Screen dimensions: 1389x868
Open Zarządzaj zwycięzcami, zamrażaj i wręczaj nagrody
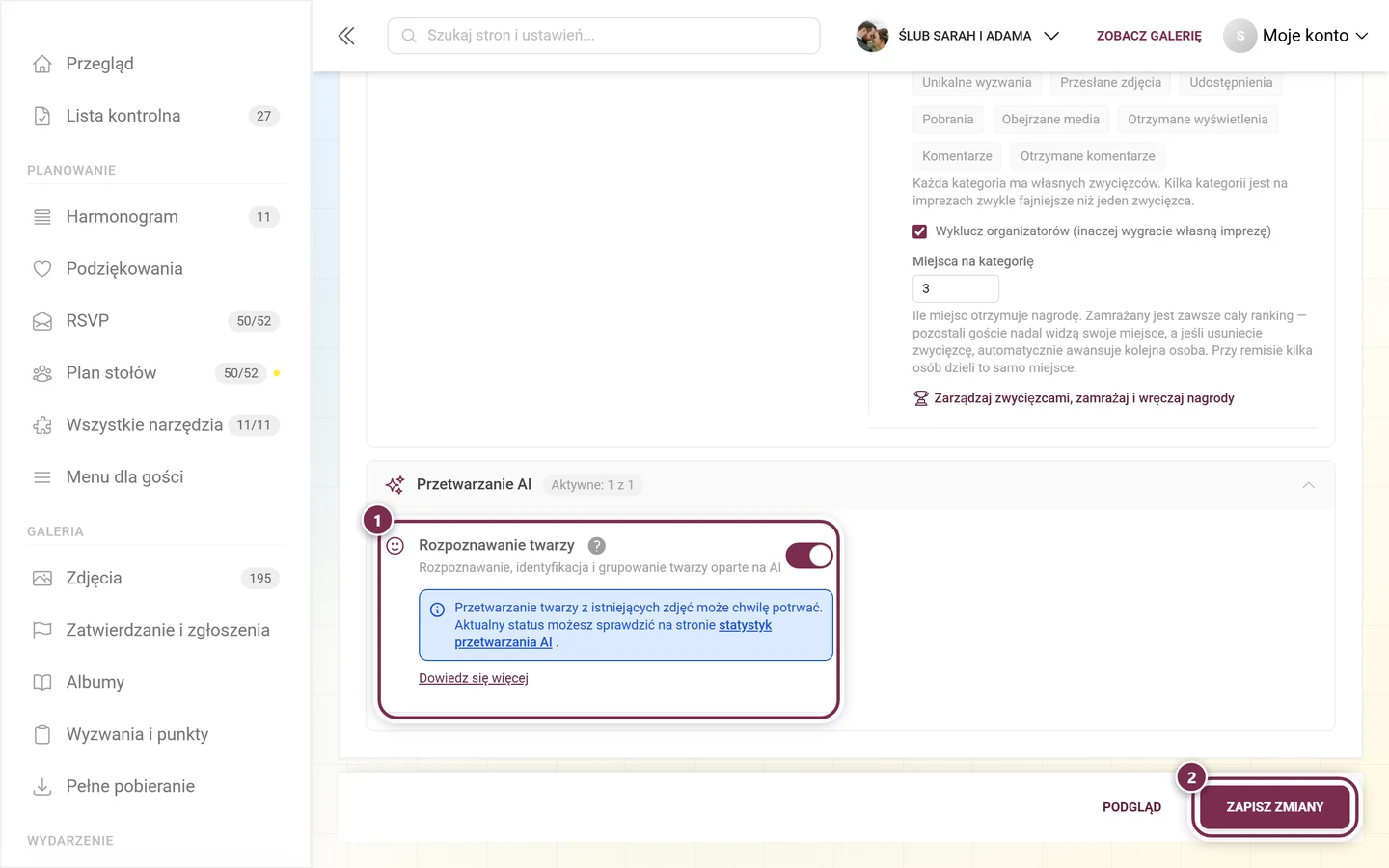coord(1074,398)
